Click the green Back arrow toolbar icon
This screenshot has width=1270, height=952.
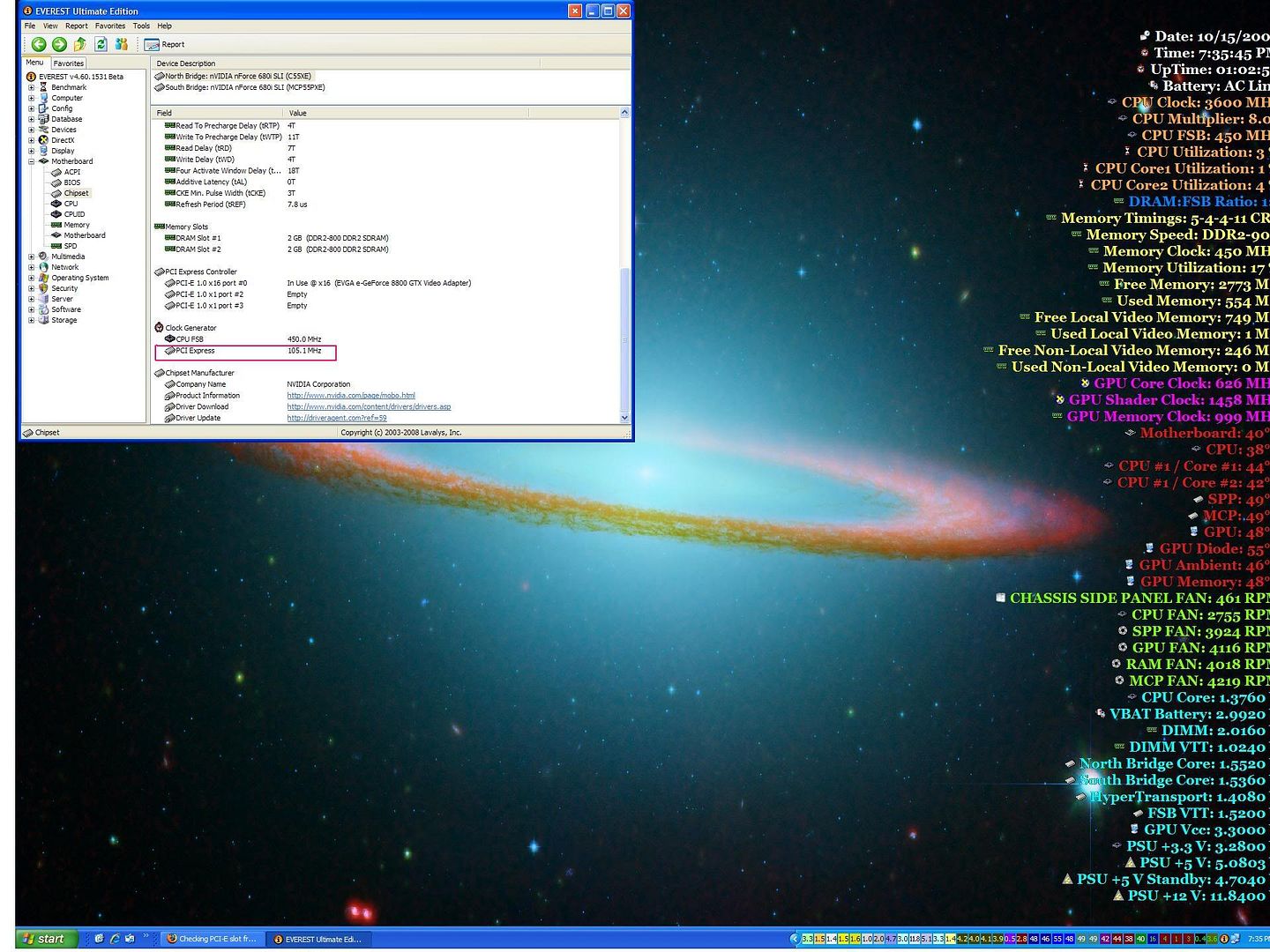[x=38, y=44]
